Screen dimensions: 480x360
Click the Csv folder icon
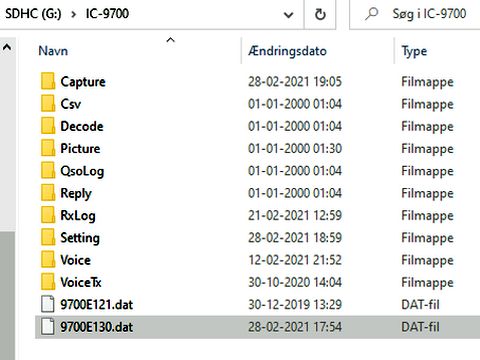(48, 104)
